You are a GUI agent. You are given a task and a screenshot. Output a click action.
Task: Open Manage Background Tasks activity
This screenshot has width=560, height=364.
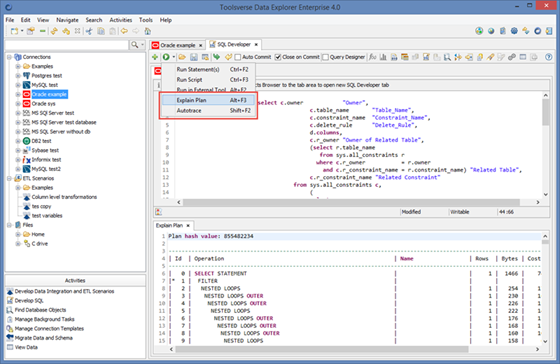[x=41, y=319]
